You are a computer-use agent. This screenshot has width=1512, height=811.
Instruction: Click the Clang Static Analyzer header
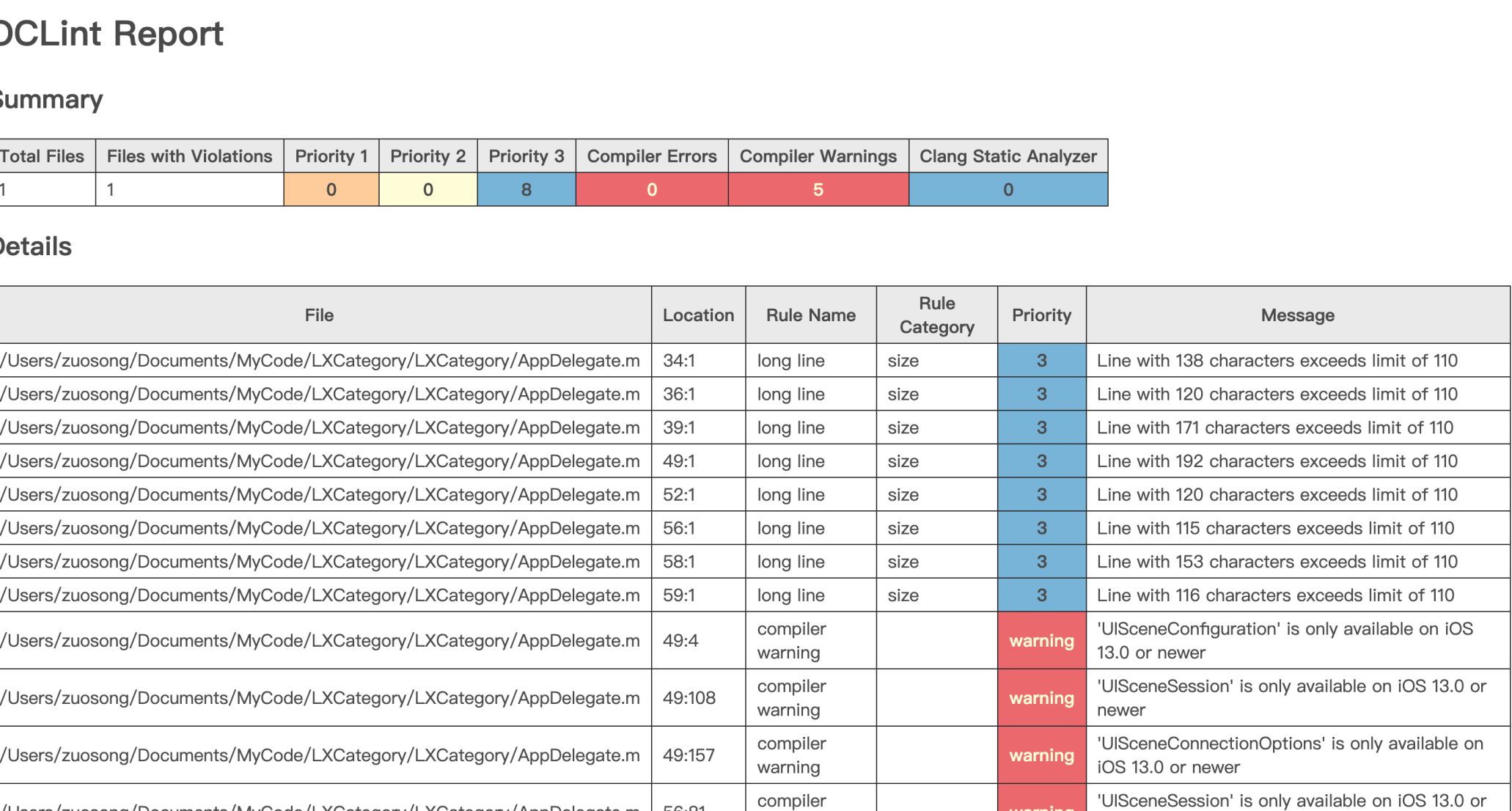point(1008,156)
